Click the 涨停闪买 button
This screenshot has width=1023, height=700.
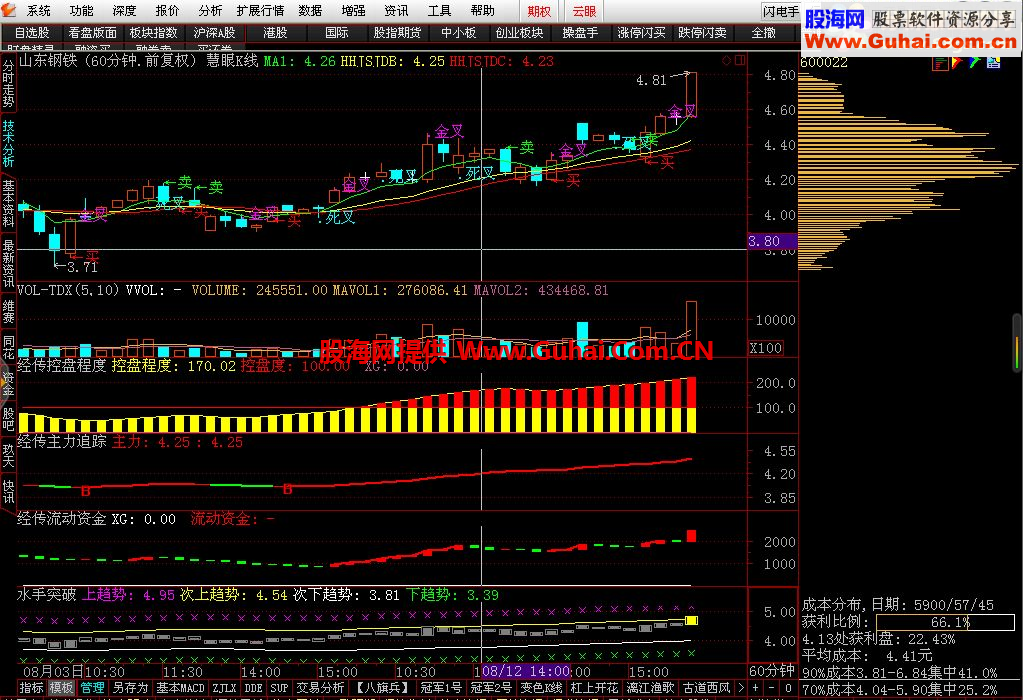tap(641, 33)
